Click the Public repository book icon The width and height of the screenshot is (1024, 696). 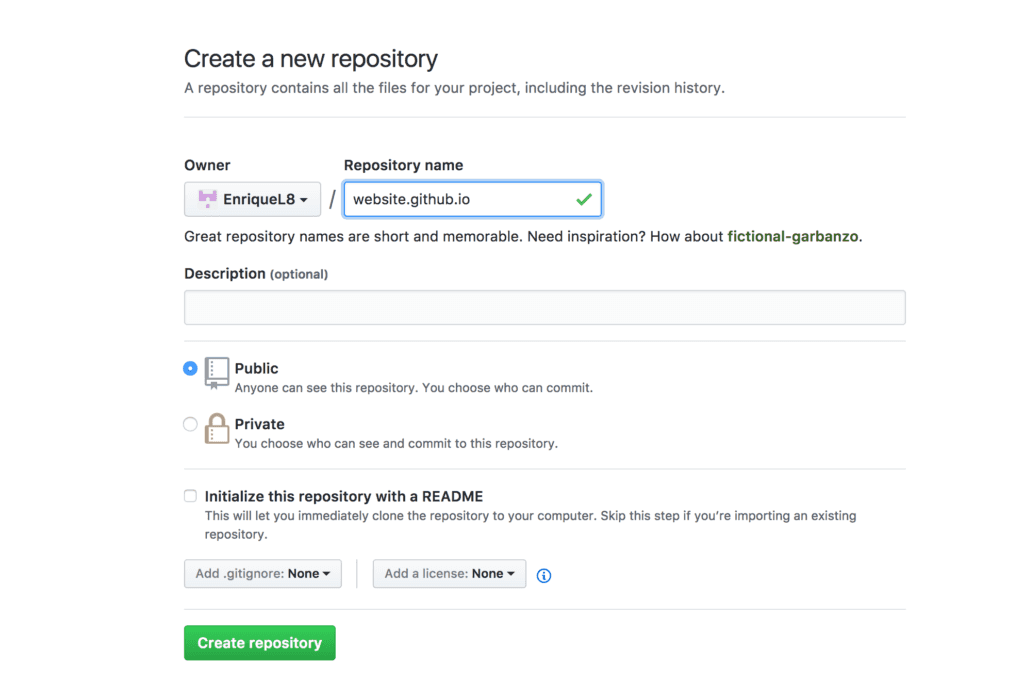coord(216,373)
